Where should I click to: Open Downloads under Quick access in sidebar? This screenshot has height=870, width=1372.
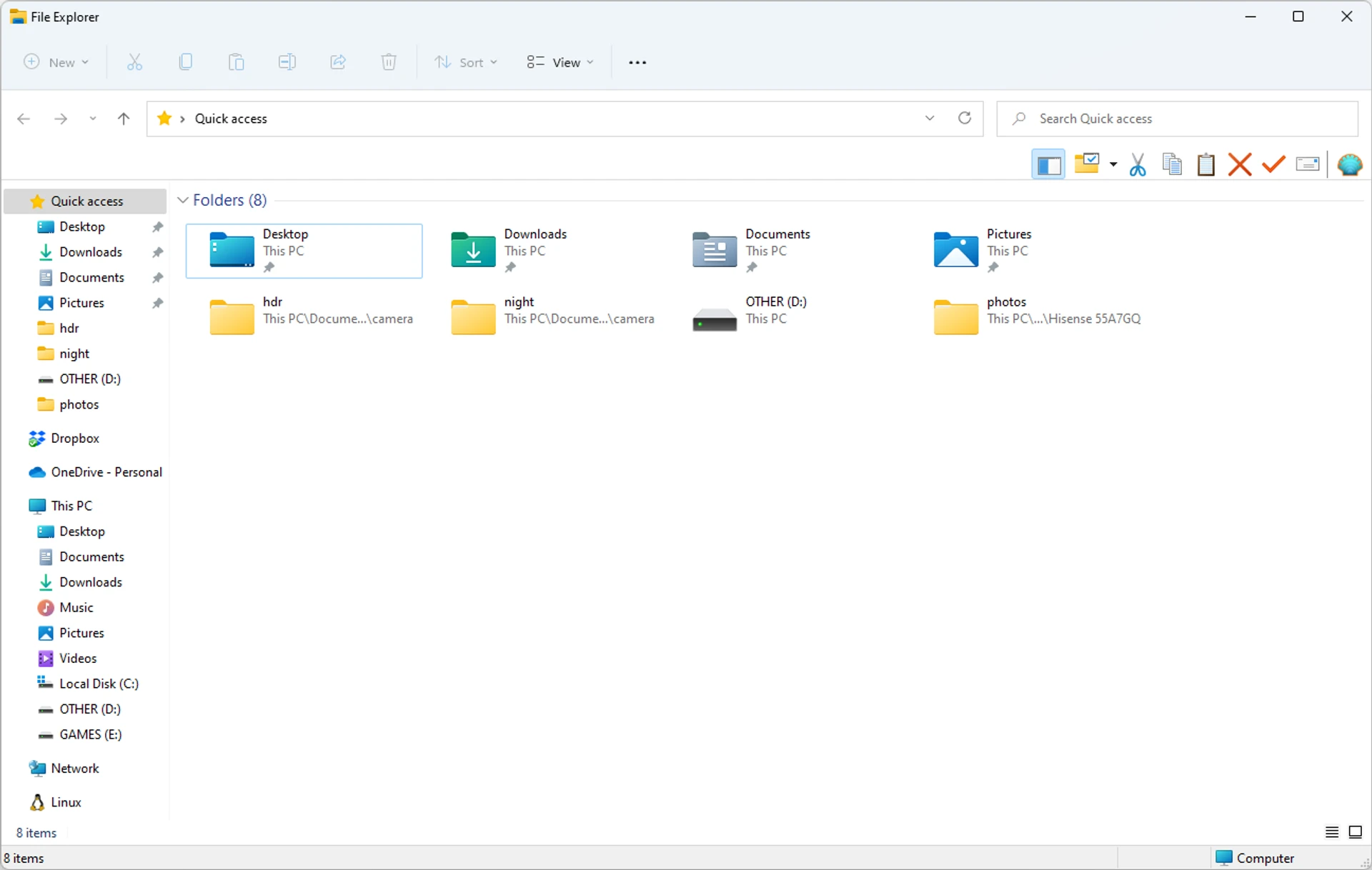(91, 252)
